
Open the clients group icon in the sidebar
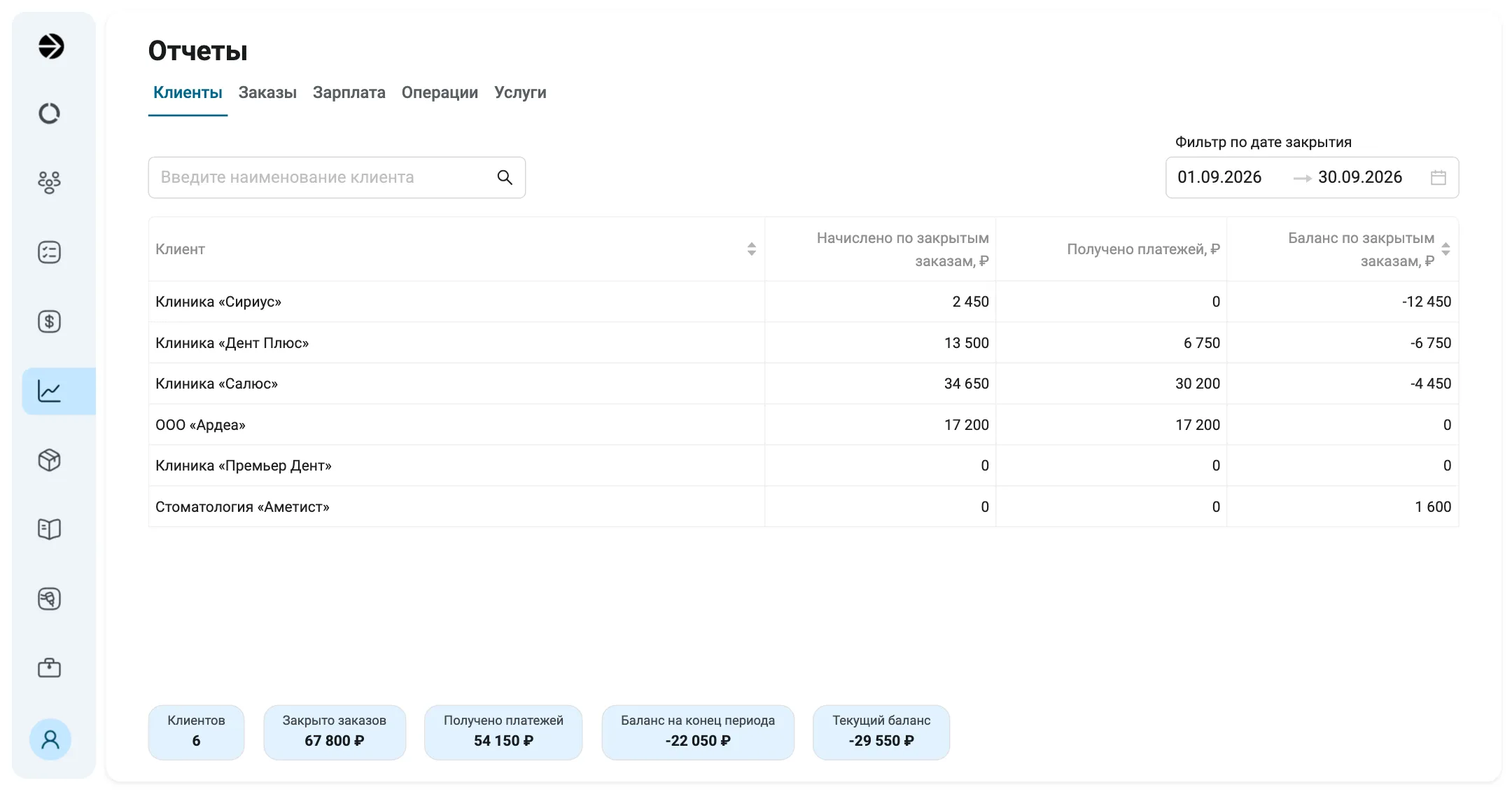pos(49,183)
